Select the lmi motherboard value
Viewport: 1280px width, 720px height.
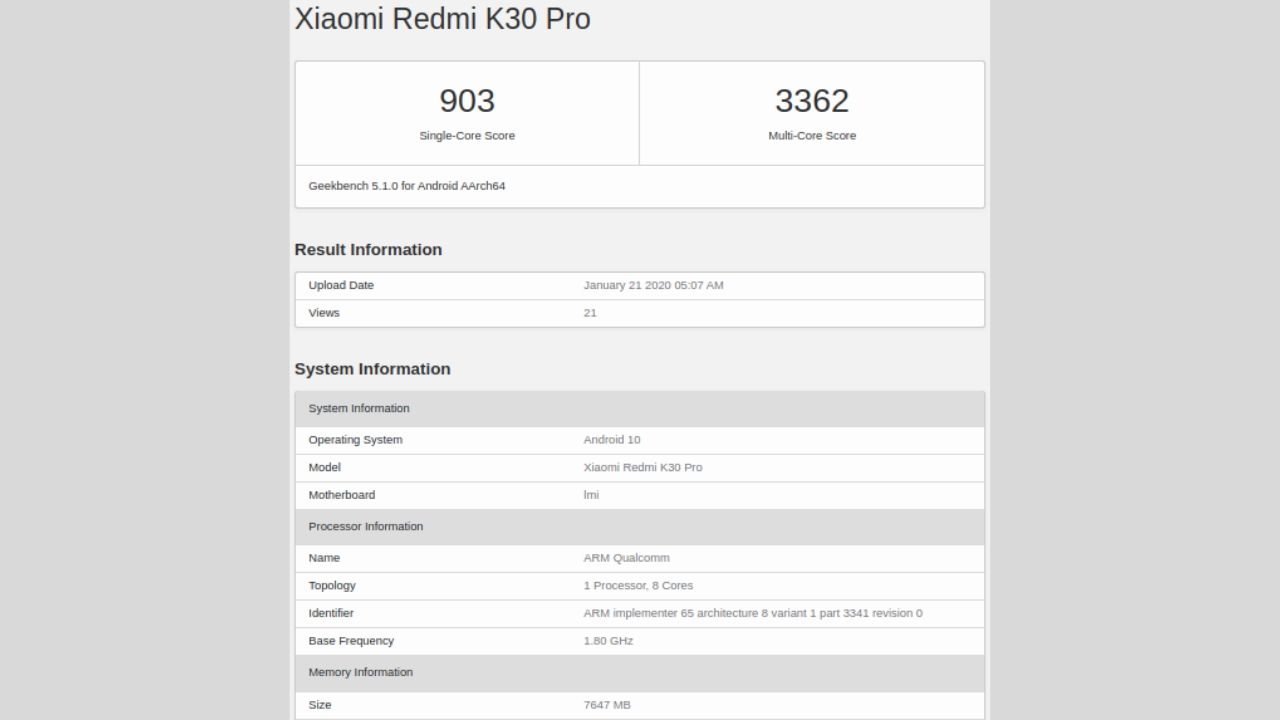pyautogui.click(x=591, y=495)
